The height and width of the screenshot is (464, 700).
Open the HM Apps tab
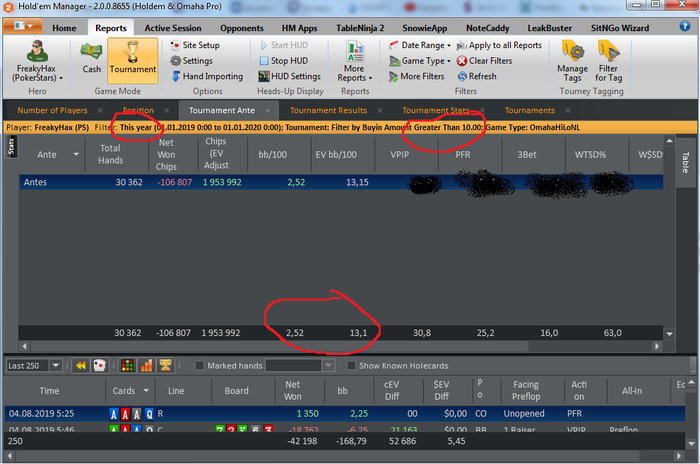tap(299, 28)
